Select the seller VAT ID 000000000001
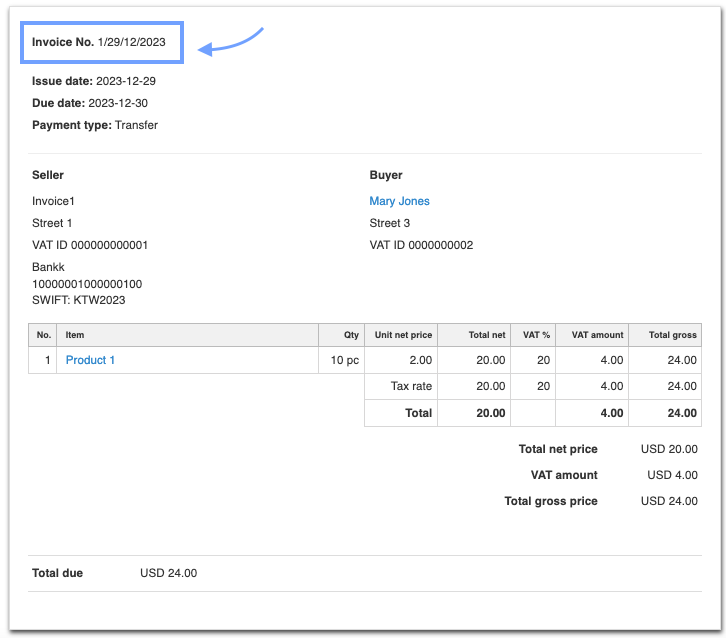 pos(90,245)
